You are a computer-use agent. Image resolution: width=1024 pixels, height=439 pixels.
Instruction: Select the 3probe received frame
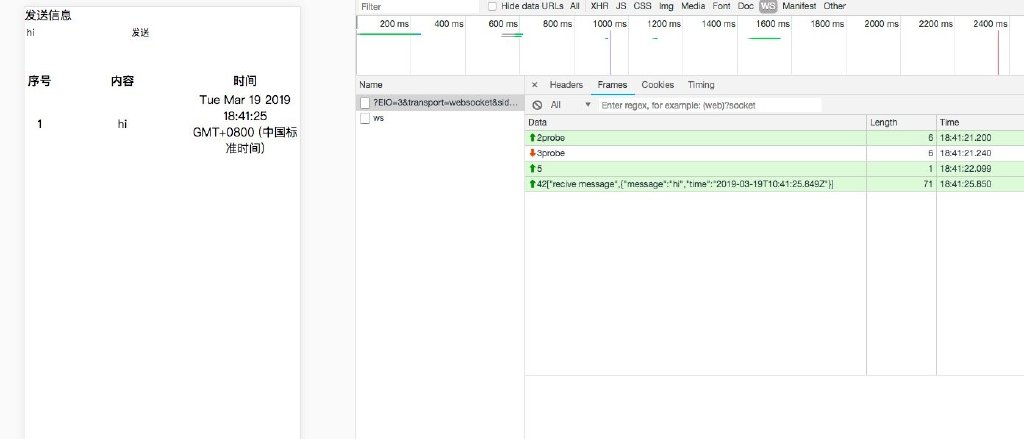tap(774, 153)
